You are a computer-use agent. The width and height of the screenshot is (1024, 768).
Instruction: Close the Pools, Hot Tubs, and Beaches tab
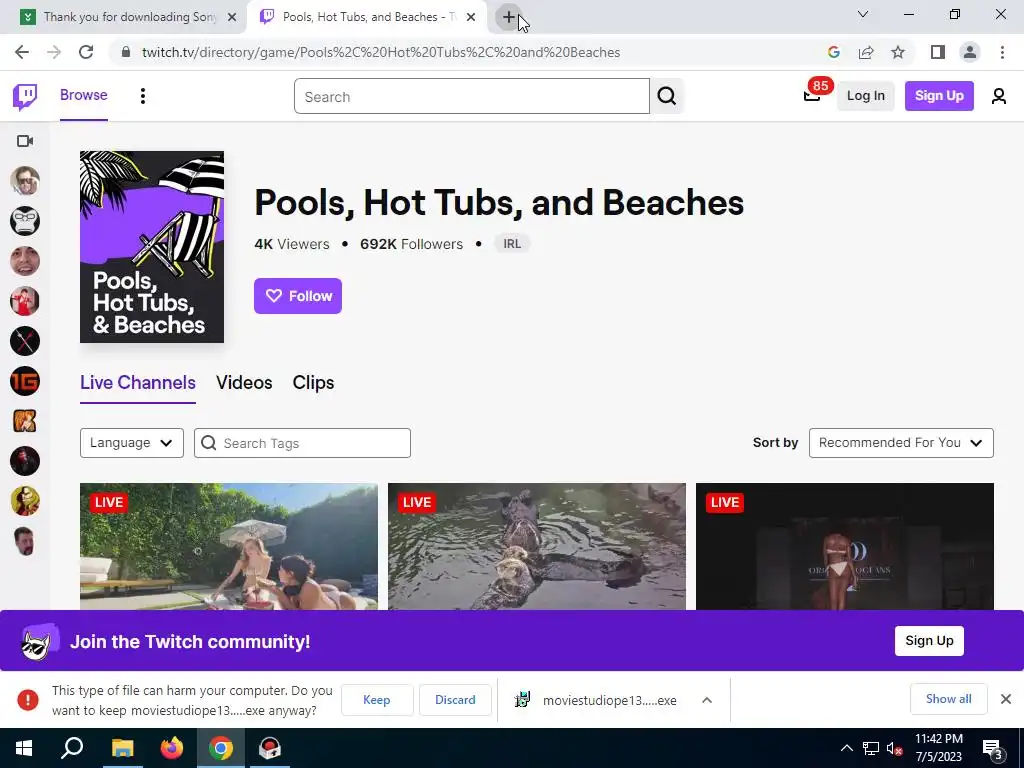[471, 17]
